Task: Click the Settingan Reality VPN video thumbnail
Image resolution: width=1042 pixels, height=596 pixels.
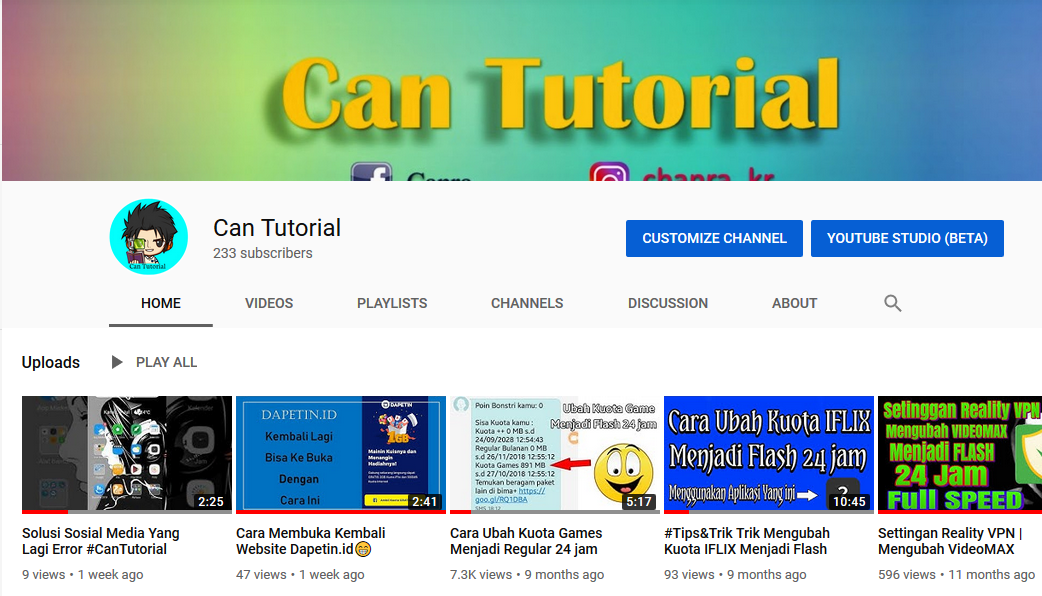Action: [959, 454]
